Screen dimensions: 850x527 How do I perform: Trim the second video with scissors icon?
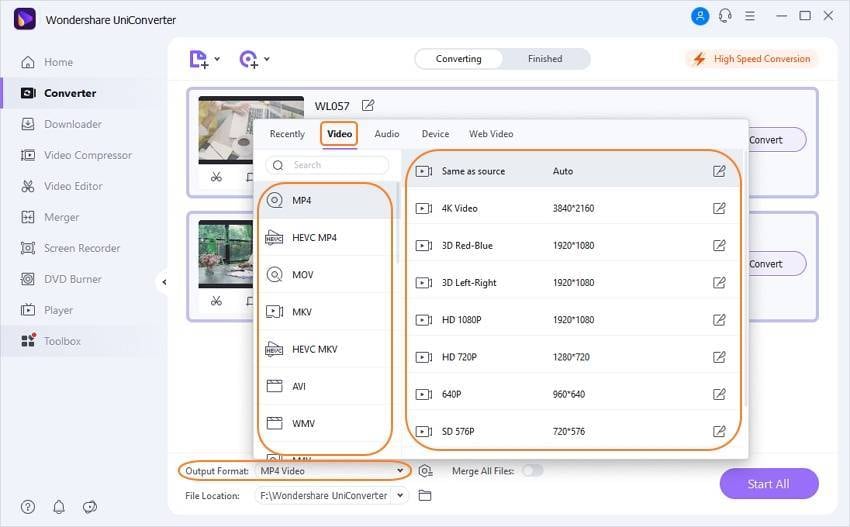point(216,300)
